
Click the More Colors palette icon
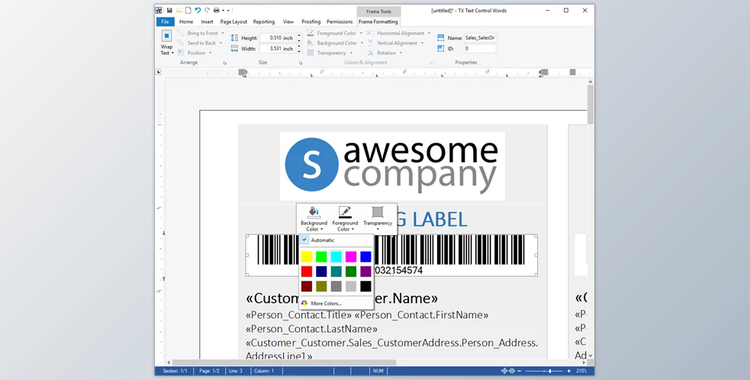[x=304, y=303]
